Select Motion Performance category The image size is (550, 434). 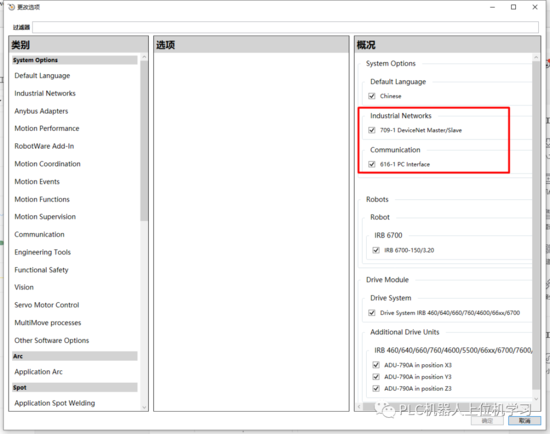pyautogui.click(x=47, y=128)
